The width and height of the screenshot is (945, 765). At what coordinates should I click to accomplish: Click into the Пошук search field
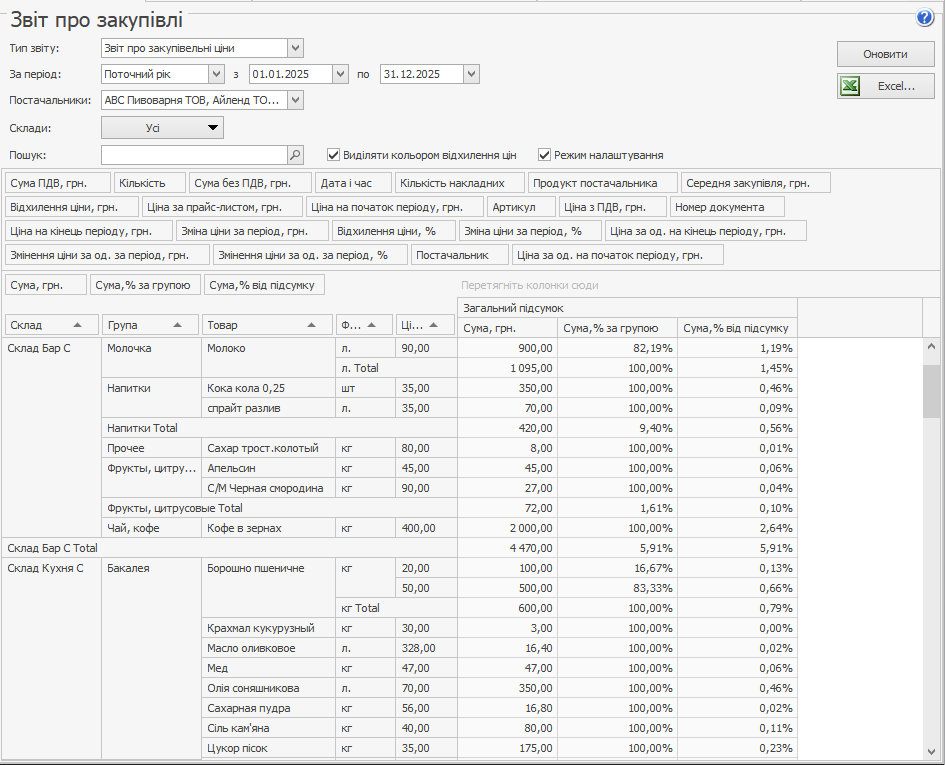pos(194,155)
